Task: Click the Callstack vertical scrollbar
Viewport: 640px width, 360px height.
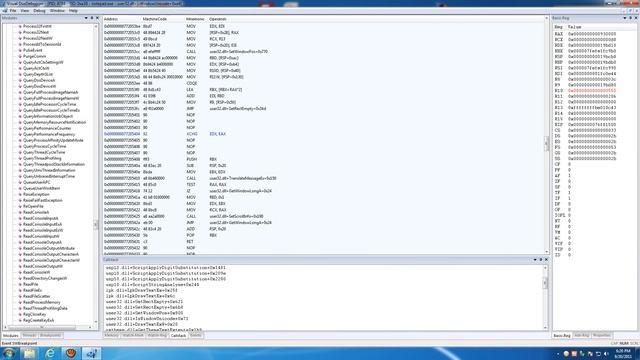Action: tap(545, 297)
